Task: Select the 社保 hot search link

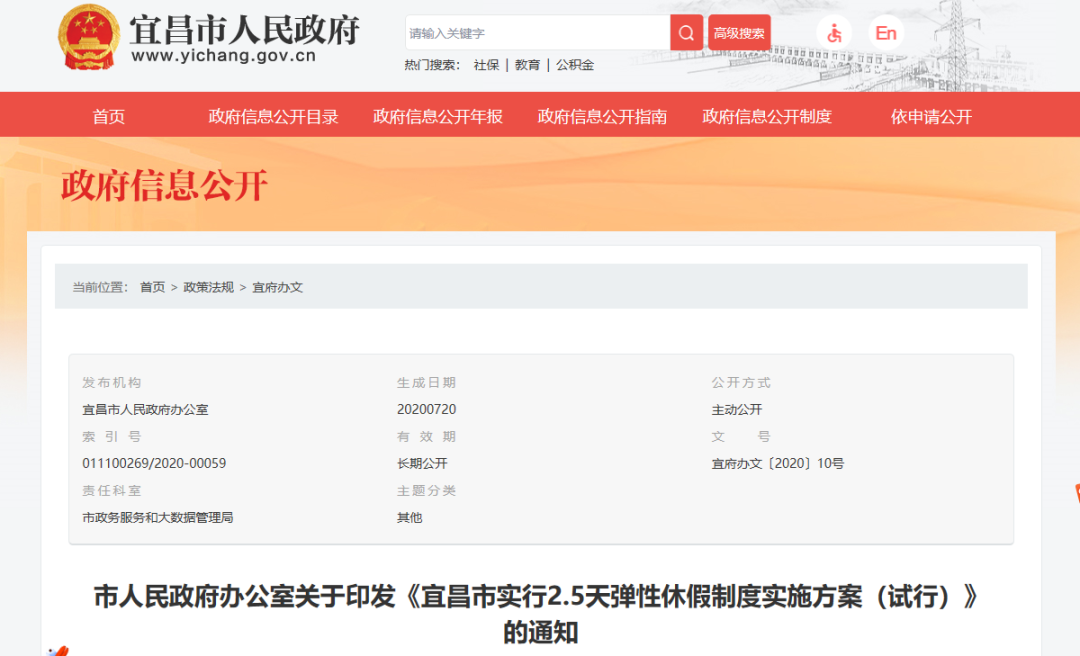Action: coord(486,65)
